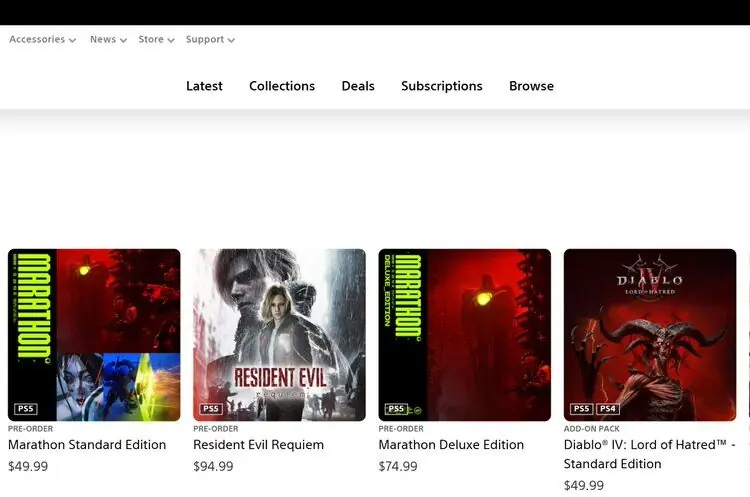Click PS5 badge on Marathon Standard Edition
This screenshot has width=750, height=497.
tap(26, 409)
